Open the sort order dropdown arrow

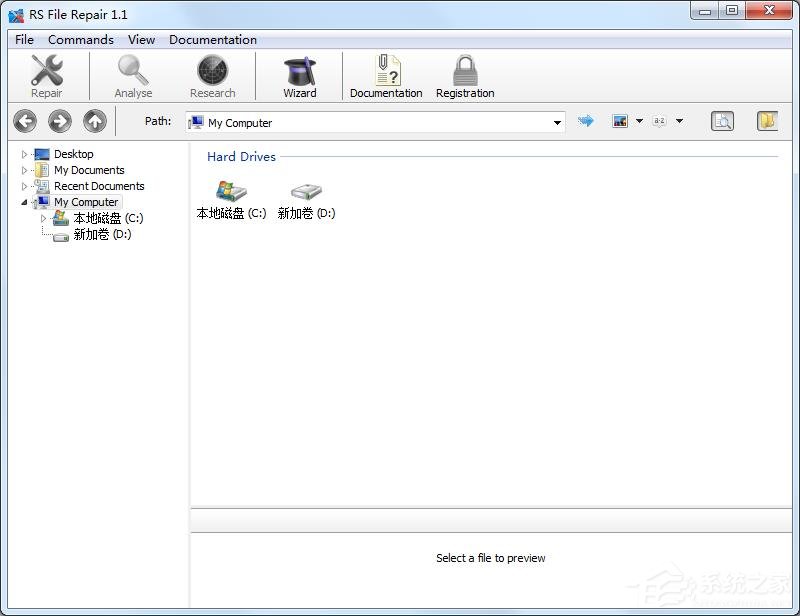pyautogui.click(x=679, y=121)
